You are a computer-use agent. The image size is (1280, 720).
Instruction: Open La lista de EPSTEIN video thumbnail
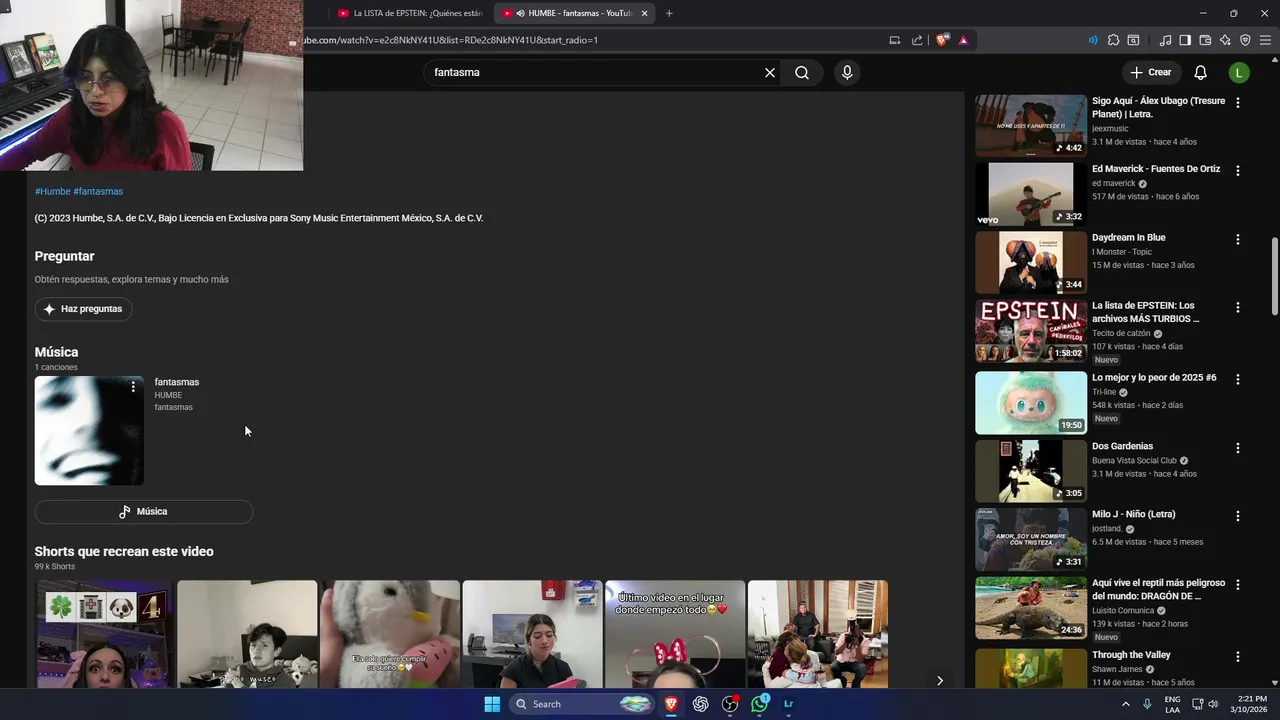1031,330
